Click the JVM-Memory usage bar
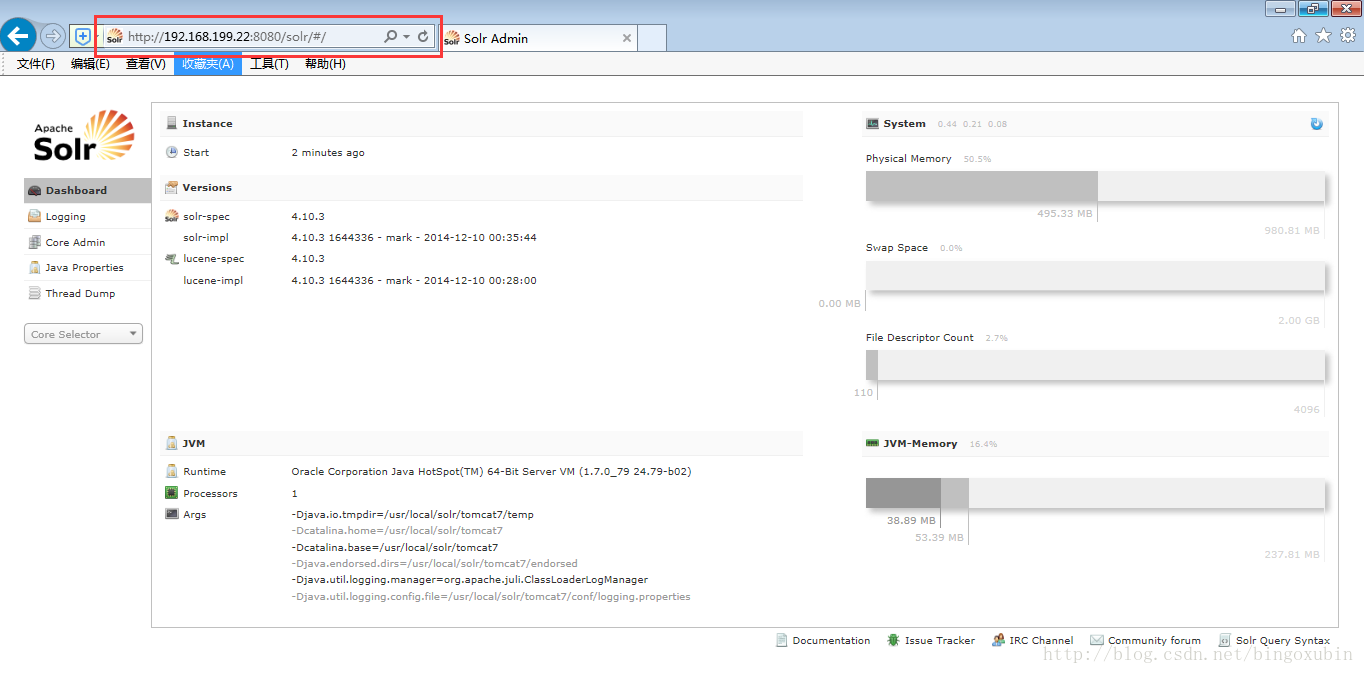This screenshot has width=1364, height=674. click(1095, 493)
